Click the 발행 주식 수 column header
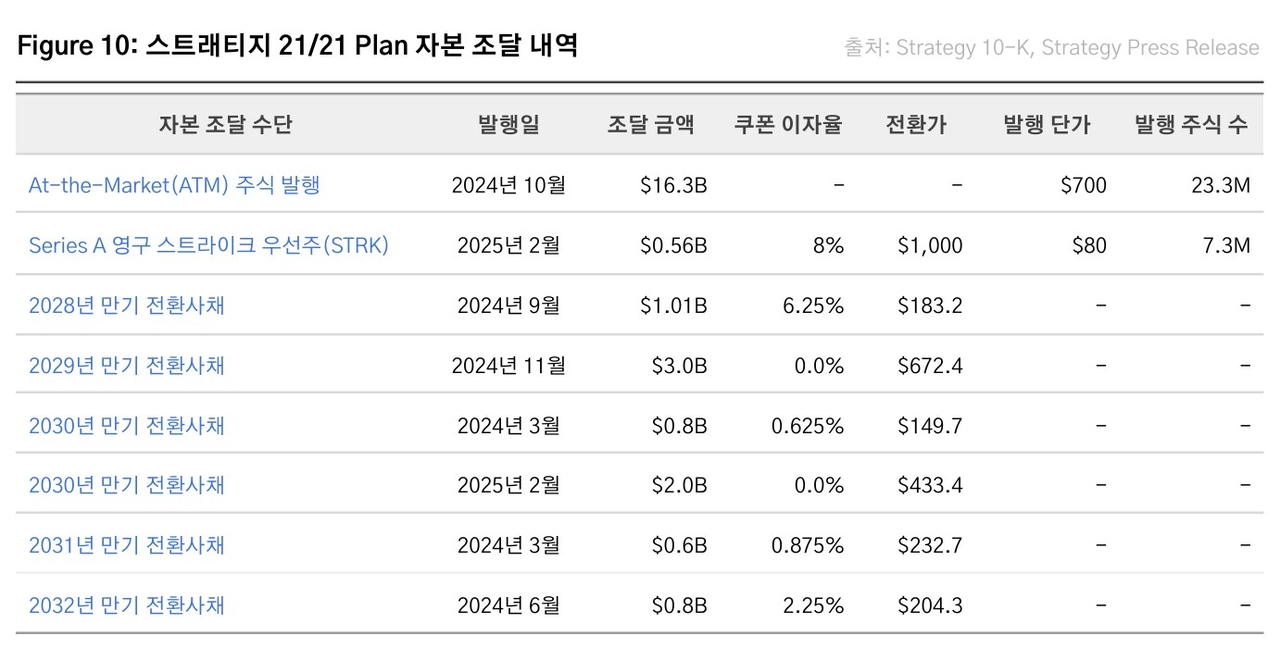This screenshot has height=648, width=1280. [x=1191, y=125]
